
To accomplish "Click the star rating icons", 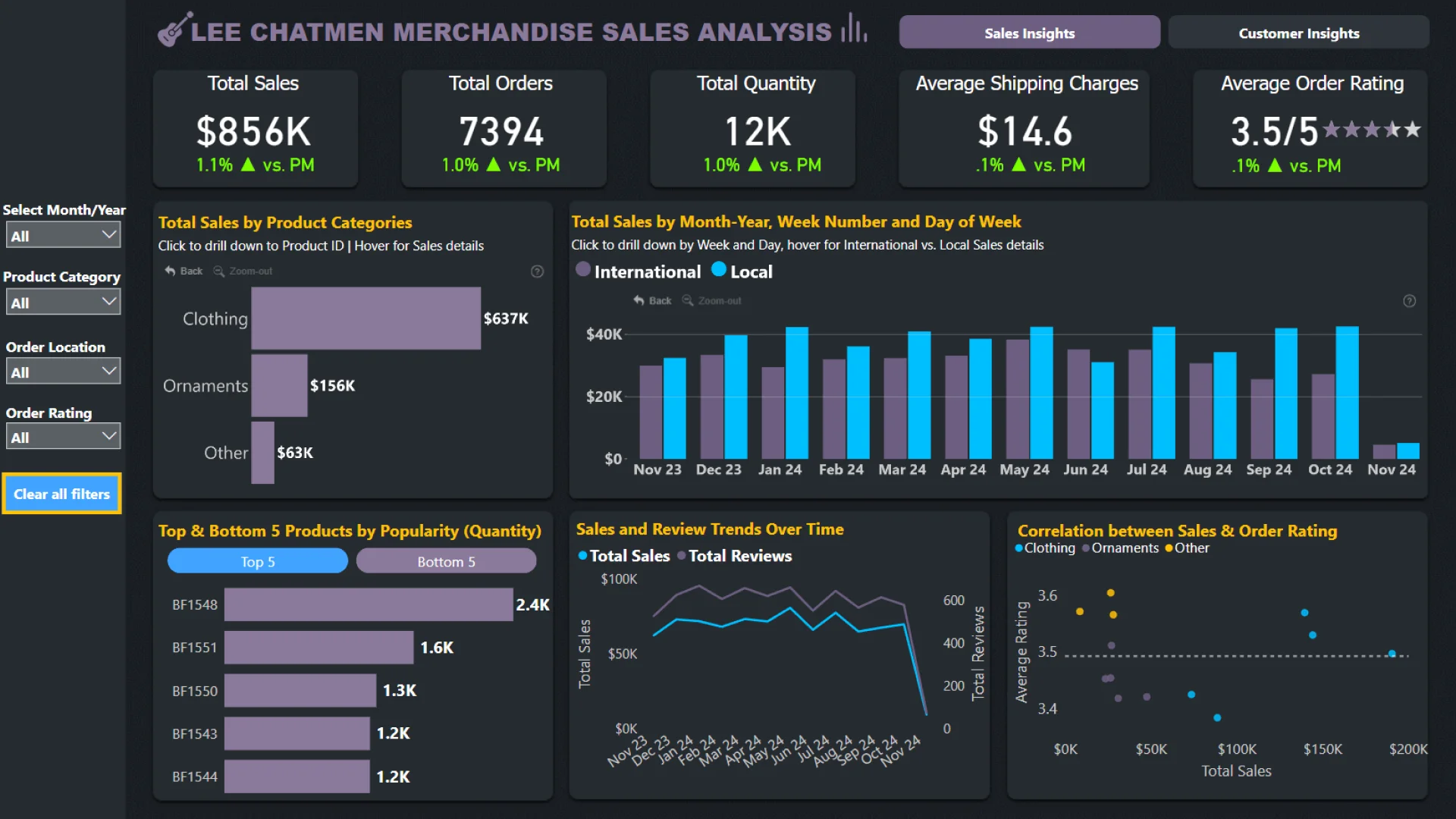I will tap(1371, 130).
